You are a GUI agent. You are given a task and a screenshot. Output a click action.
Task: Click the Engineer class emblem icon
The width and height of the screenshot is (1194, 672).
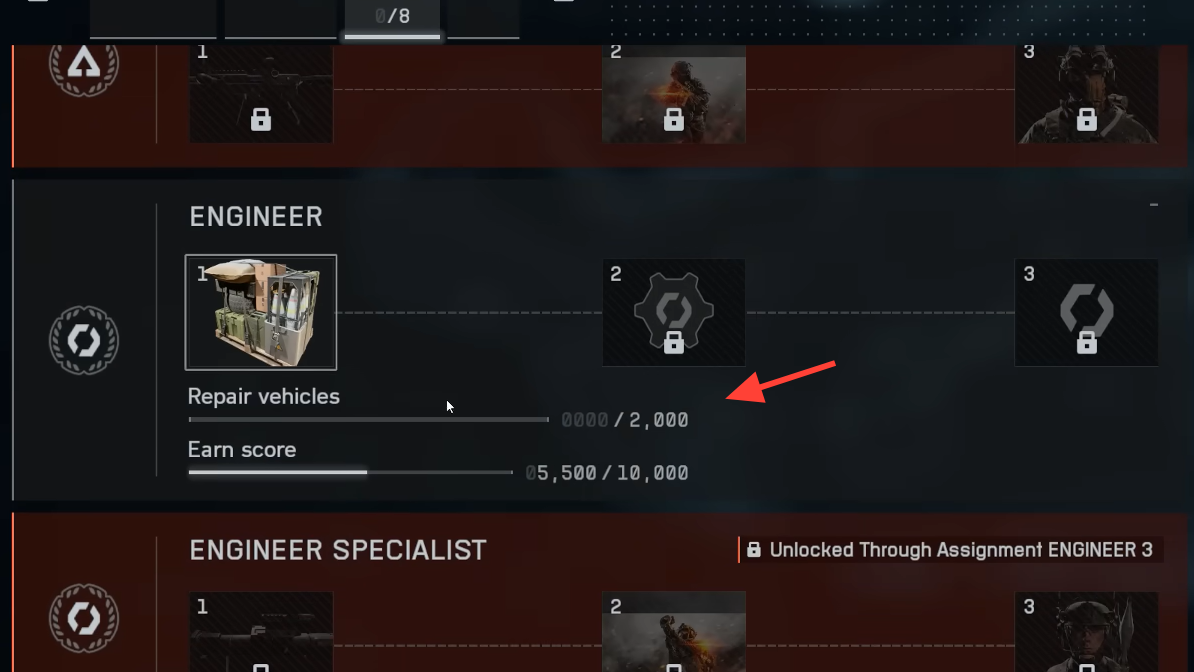pos(84,340)
